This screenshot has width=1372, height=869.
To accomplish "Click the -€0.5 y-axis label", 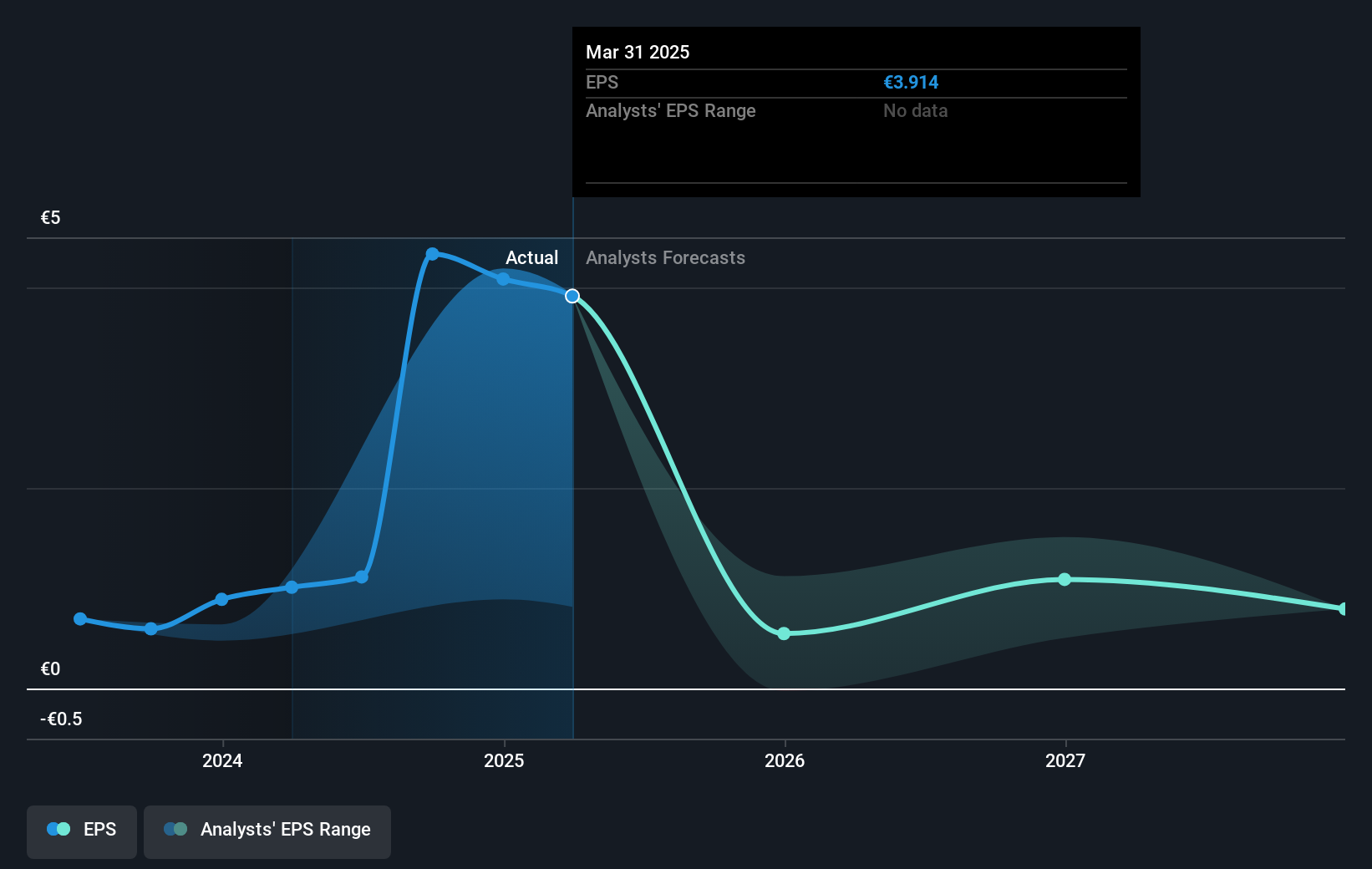I will coord(61,719).
